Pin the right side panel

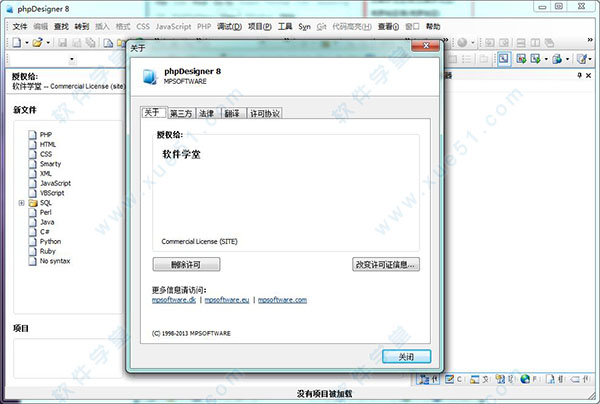580,75
